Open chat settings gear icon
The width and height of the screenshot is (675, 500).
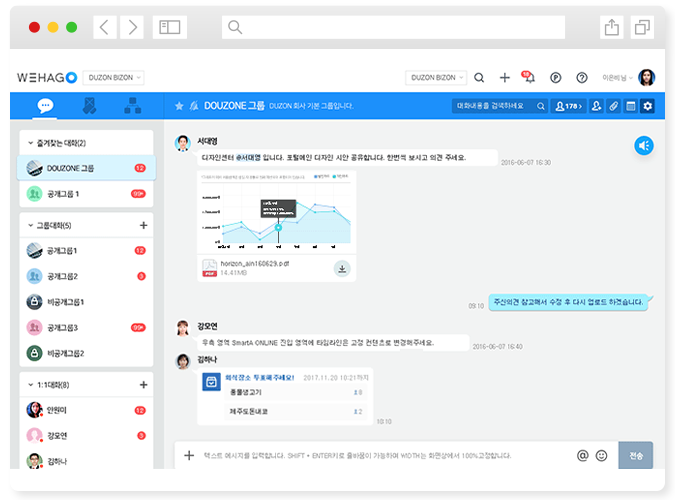647,106
